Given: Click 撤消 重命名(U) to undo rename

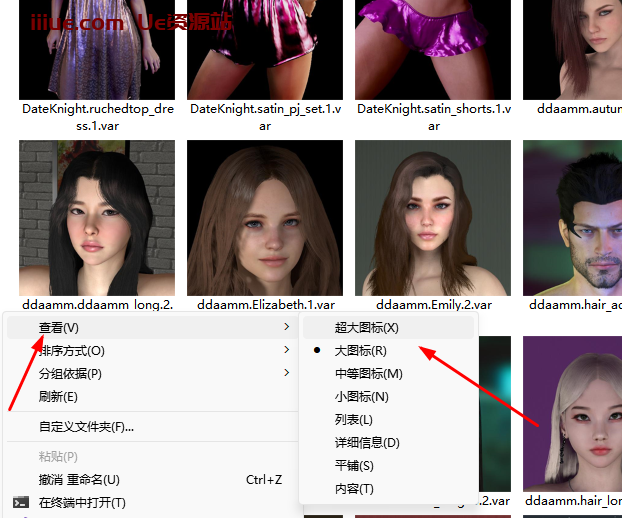Looking at the screenshot, I should click(79, 480).
